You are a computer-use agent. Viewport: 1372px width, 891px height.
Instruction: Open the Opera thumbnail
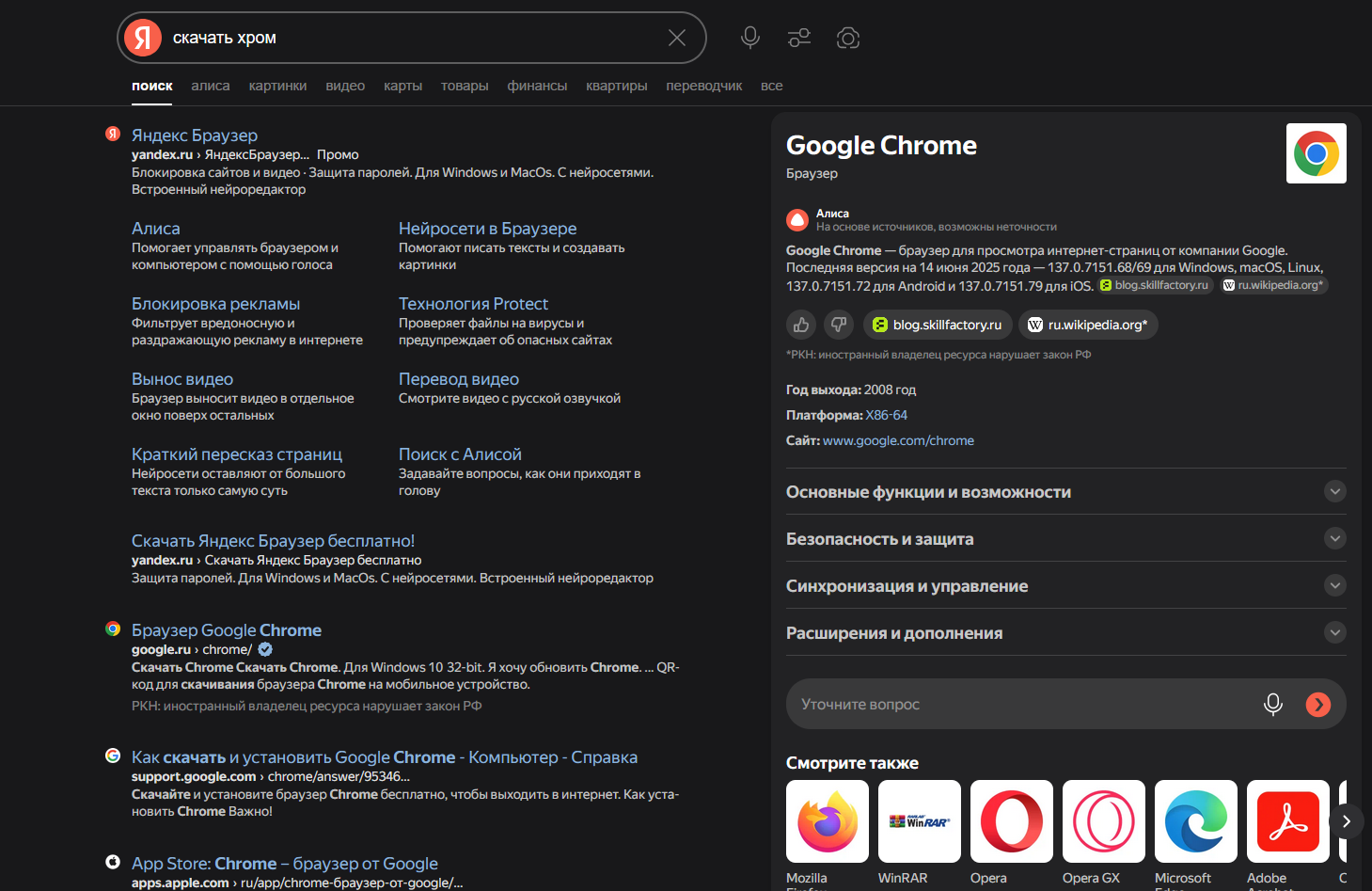coord(1012,821)
